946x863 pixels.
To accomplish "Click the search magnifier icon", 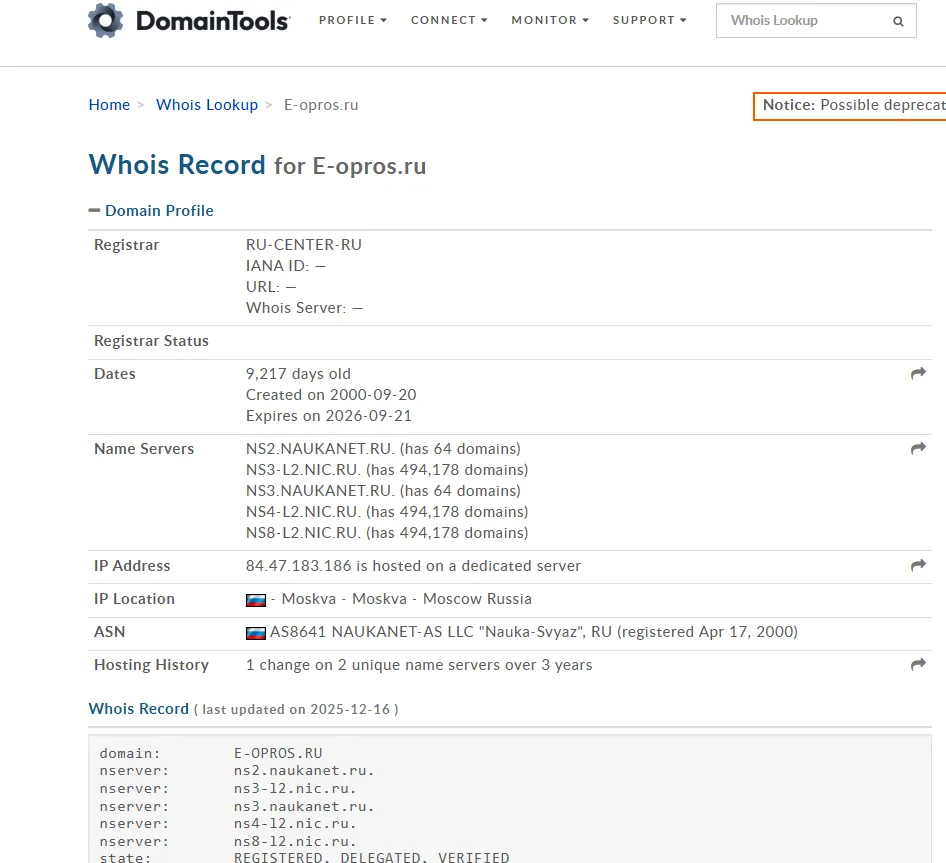I will (898, 21).
